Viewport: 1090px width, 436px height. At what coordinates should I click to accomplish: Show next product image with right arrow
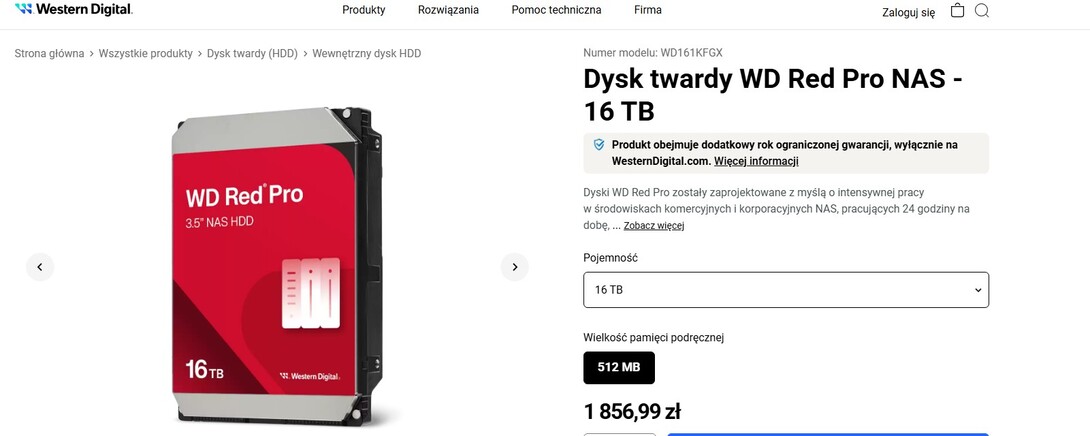(x=514, y=267)
